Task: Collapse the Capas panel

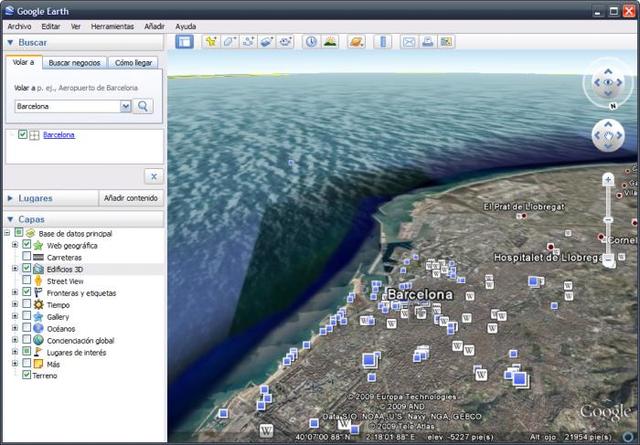Action: pos(10,219)
